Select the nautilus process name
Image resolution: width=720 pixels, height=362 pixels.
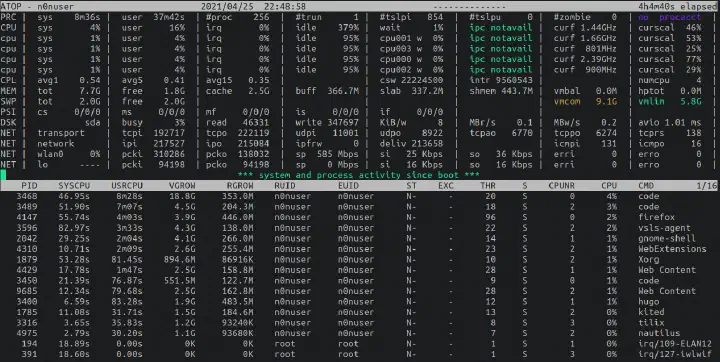click(x=659, y=334)
